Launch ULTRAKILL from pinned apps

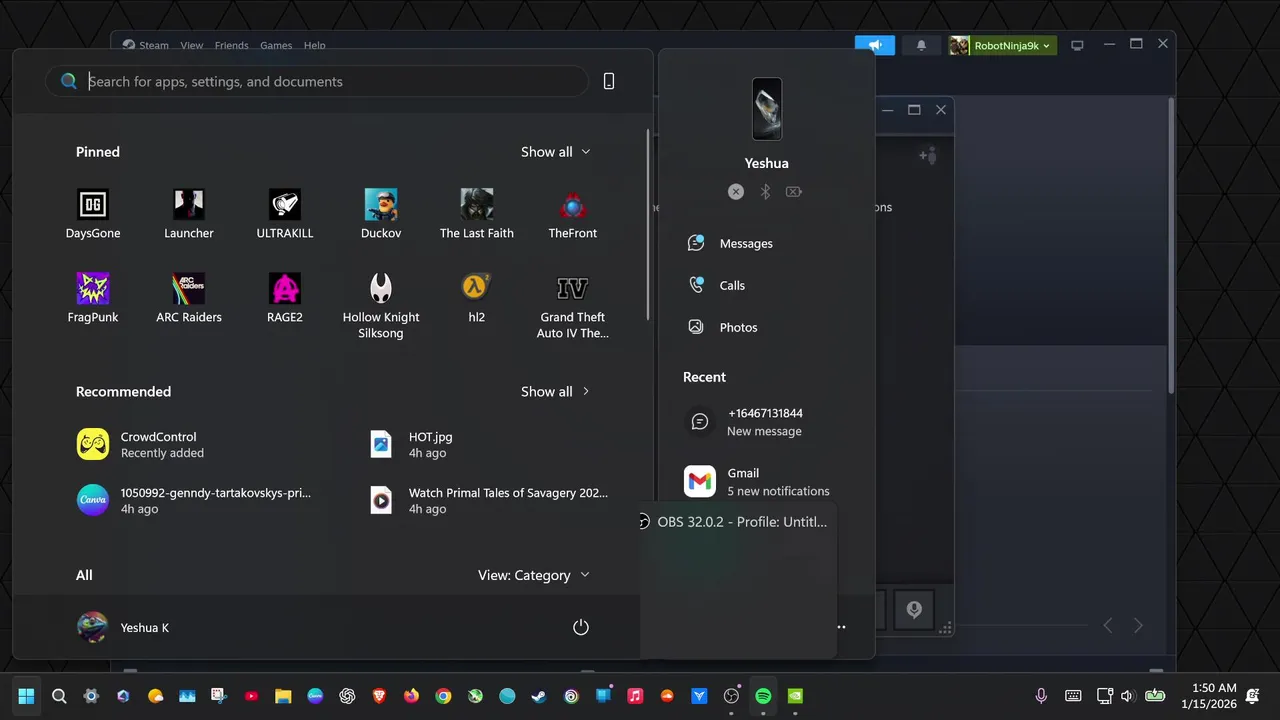[285, 214]
